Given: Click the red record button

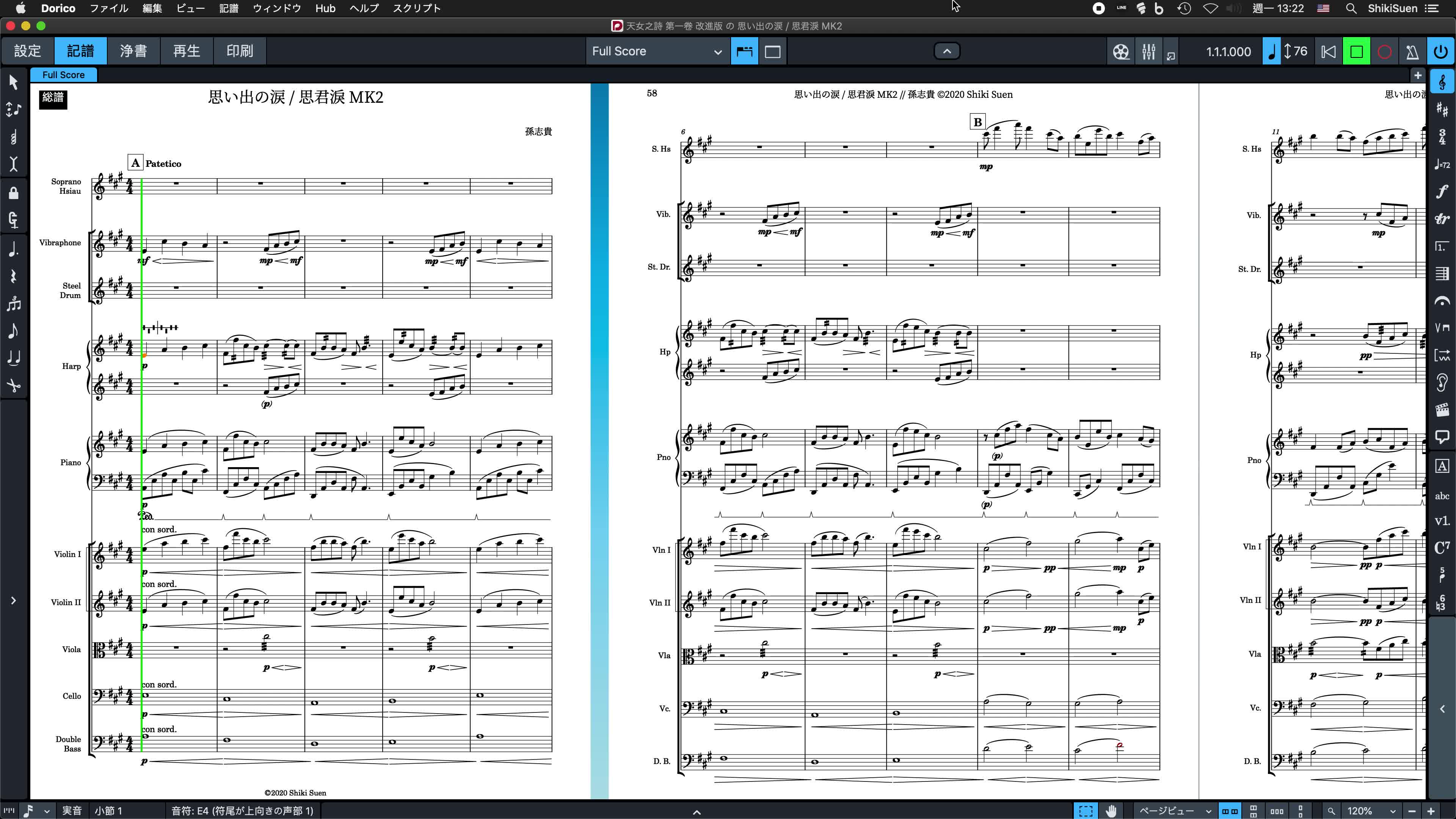Looking at the screenshot, I should click(x=1385, y=52).
